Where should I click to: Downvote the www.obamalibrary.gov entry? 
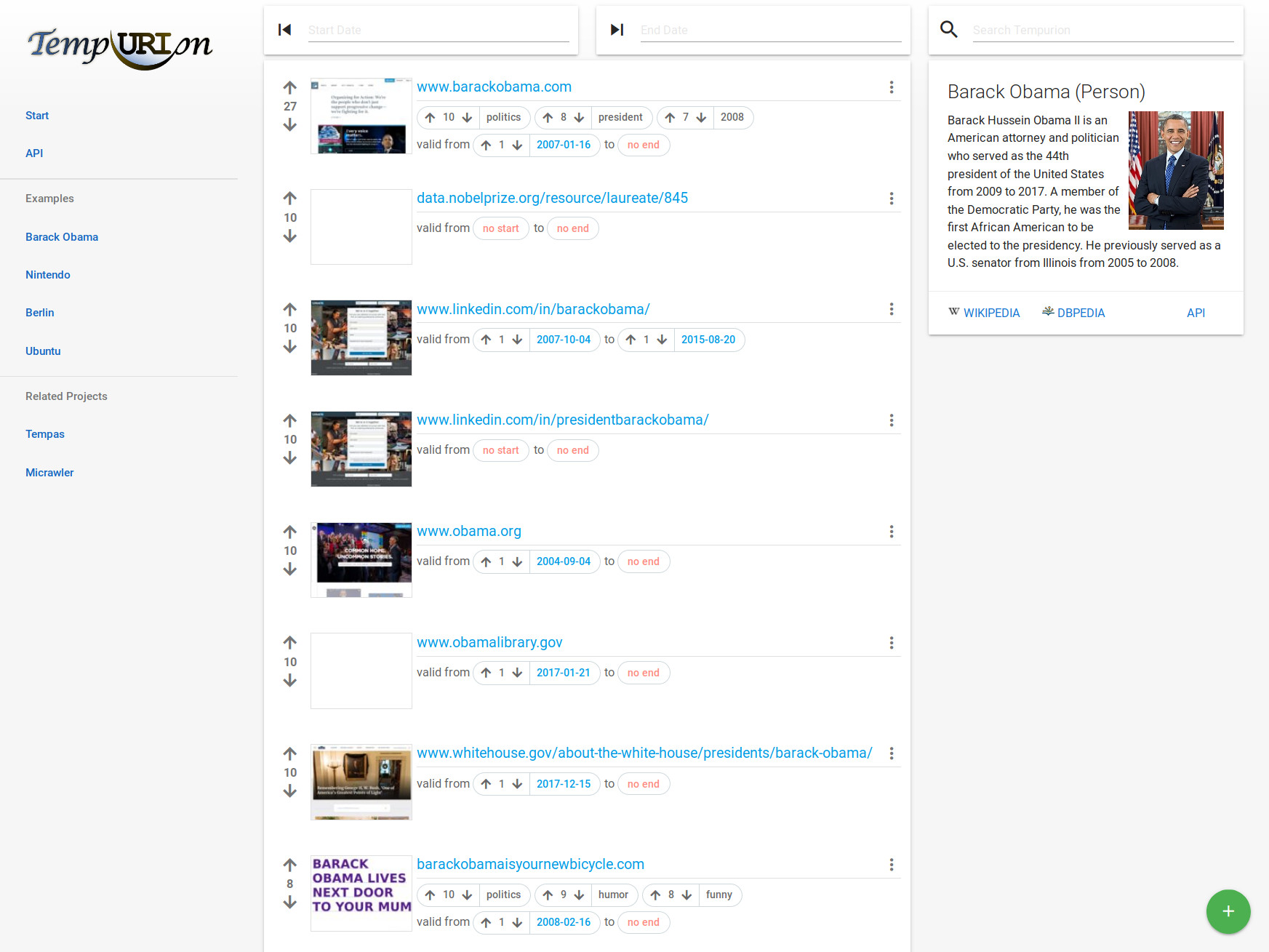[x=290, y=681]
